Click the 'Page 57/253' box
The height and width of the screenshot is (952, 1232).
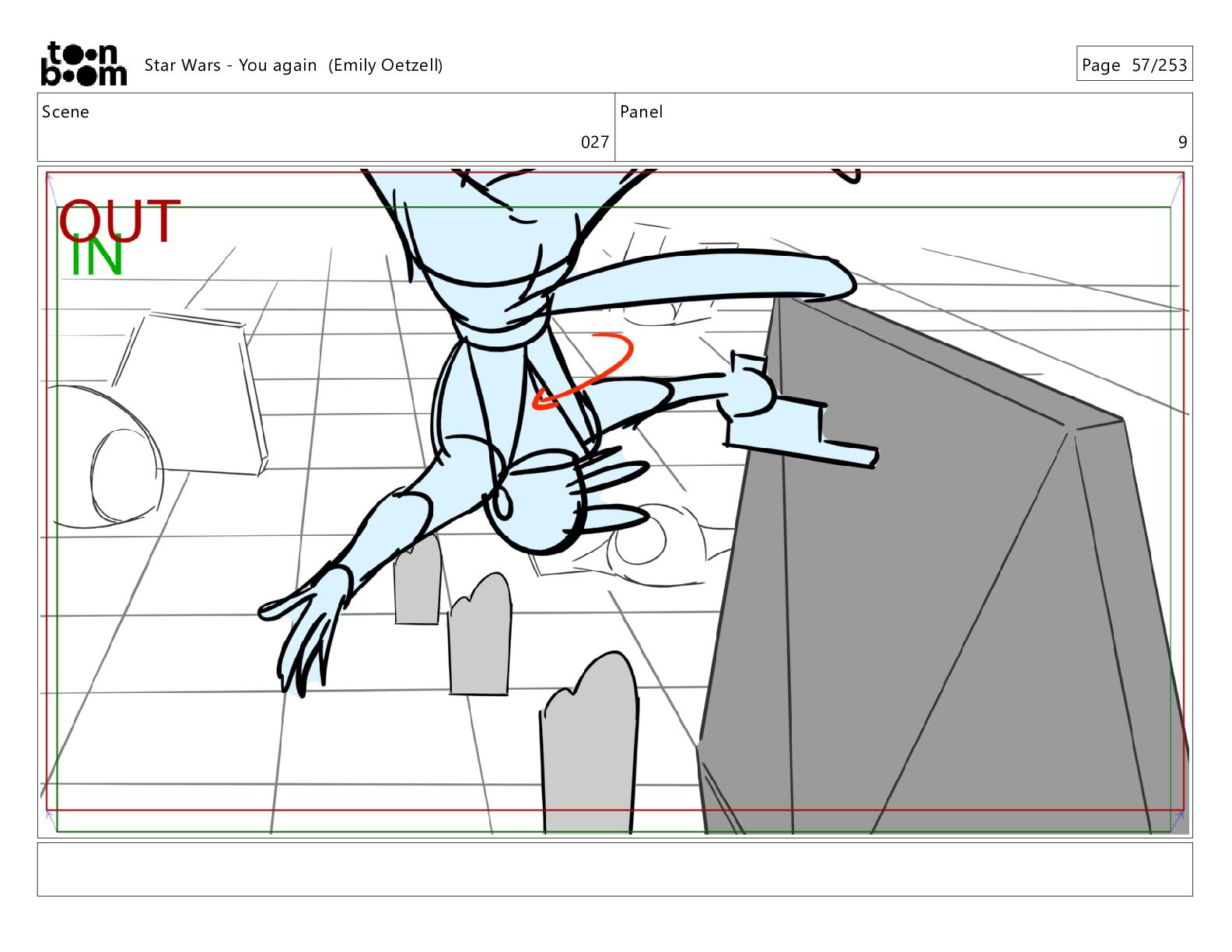pos(1134,64)
